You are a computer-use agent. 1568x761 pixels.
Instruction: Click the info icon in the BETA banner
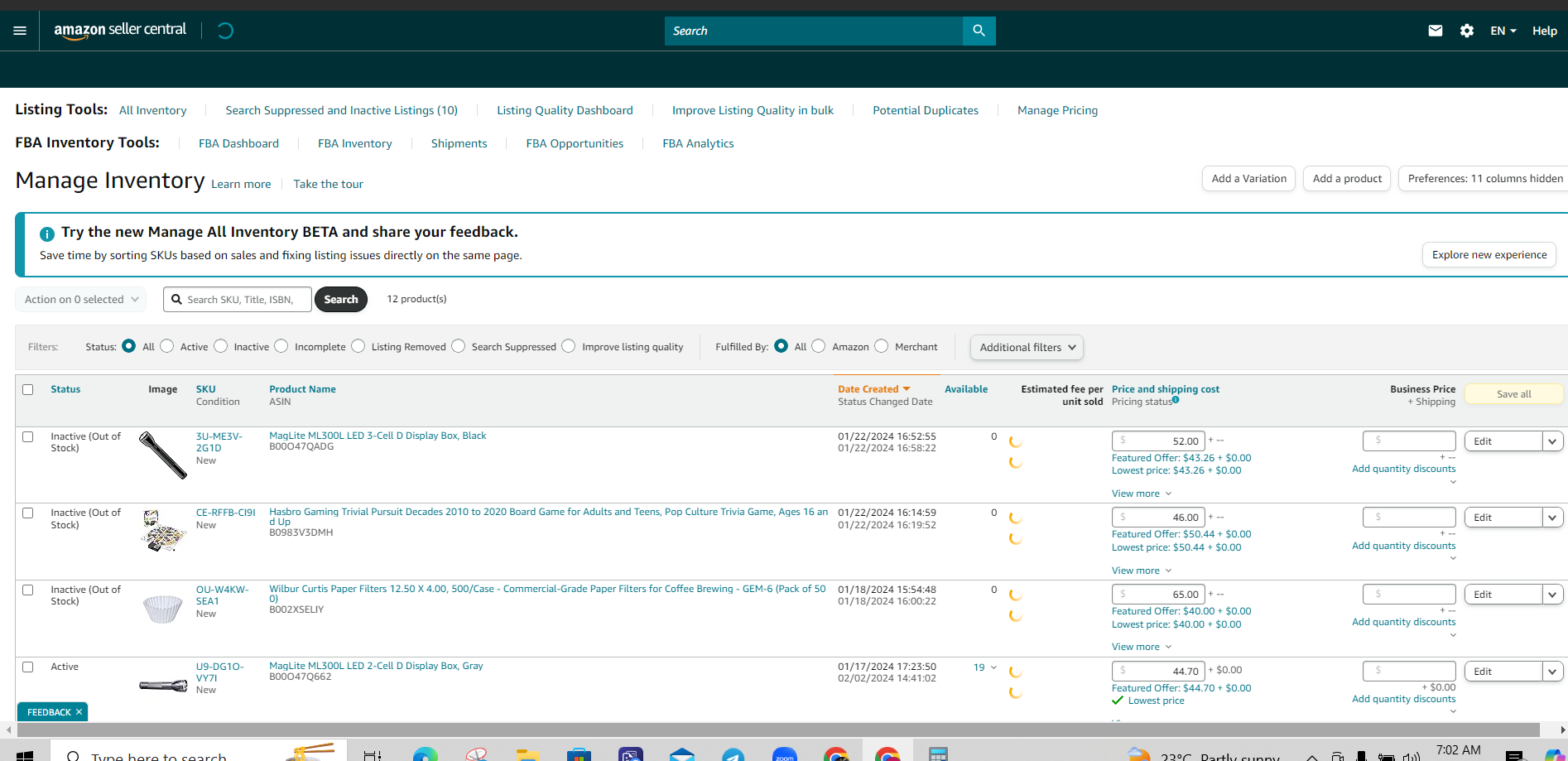coord(47,234)
